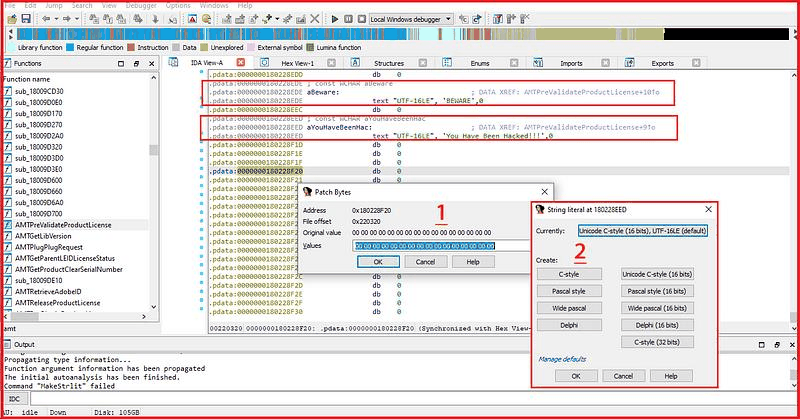Open the Local Windows debugger dropdown
This screenshot has width=800, height=419.
[x=411, y=19]
